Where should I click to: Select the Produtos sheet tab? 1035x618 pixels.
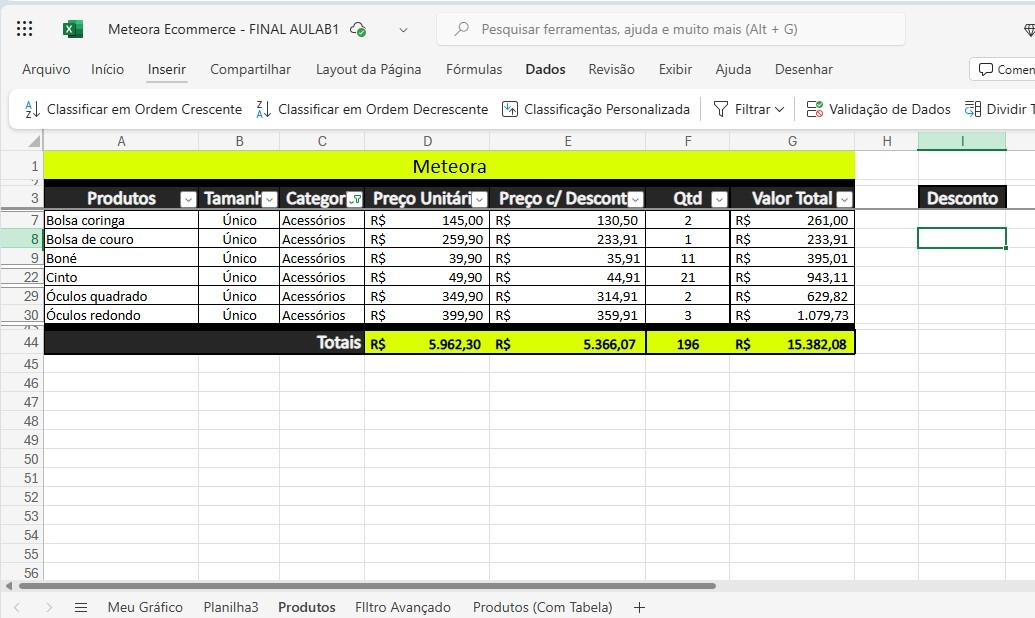click(x=307, y=607)
